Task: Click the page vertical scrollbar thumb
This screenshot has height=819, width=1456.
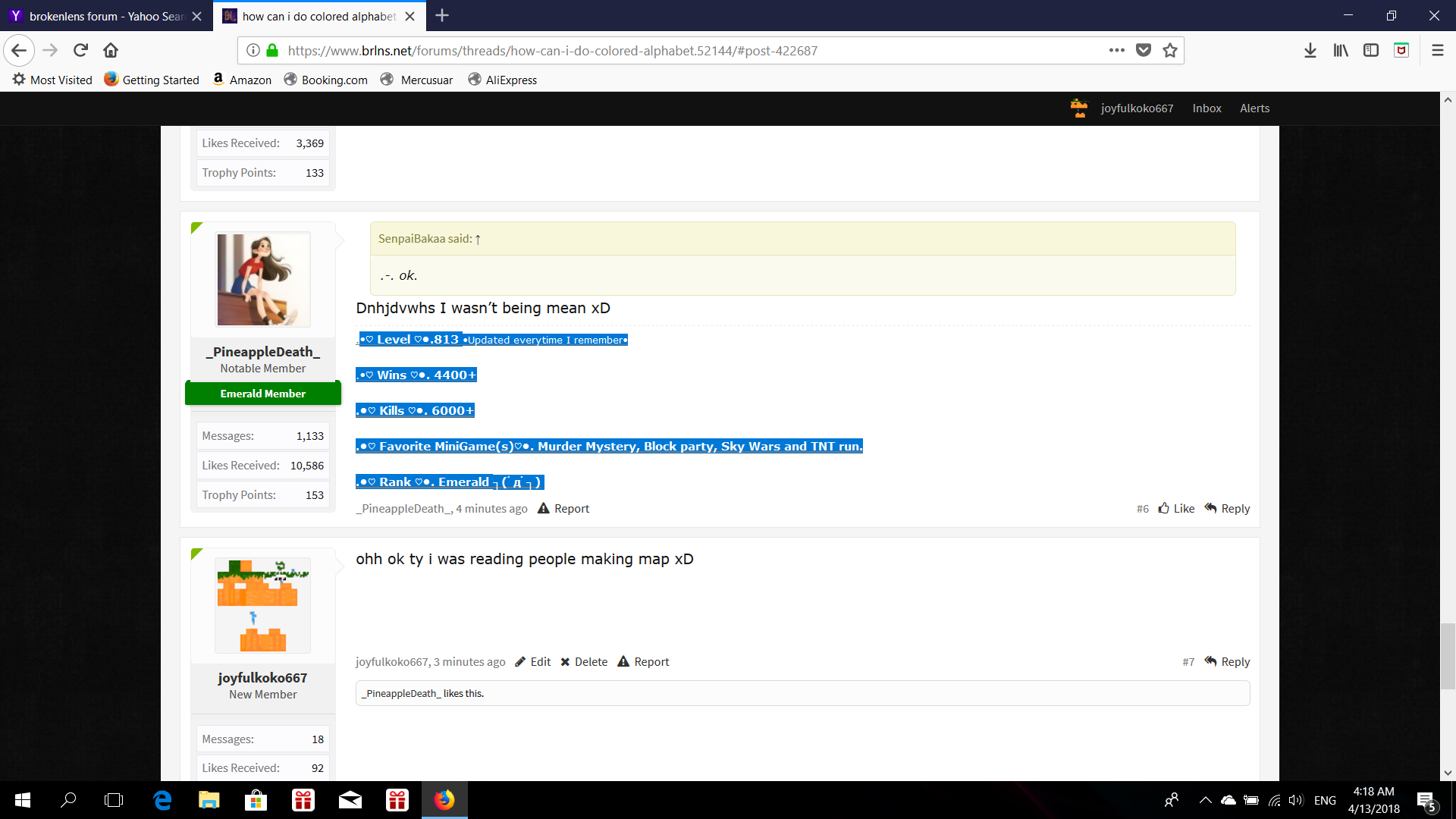Action: coord(1448,656)
